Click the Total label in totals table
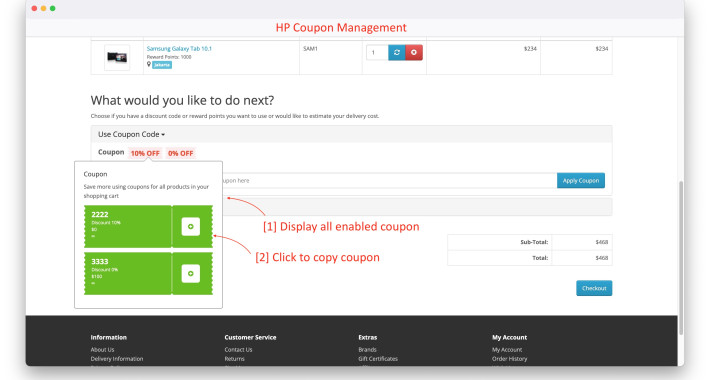 tap(540, 258)
